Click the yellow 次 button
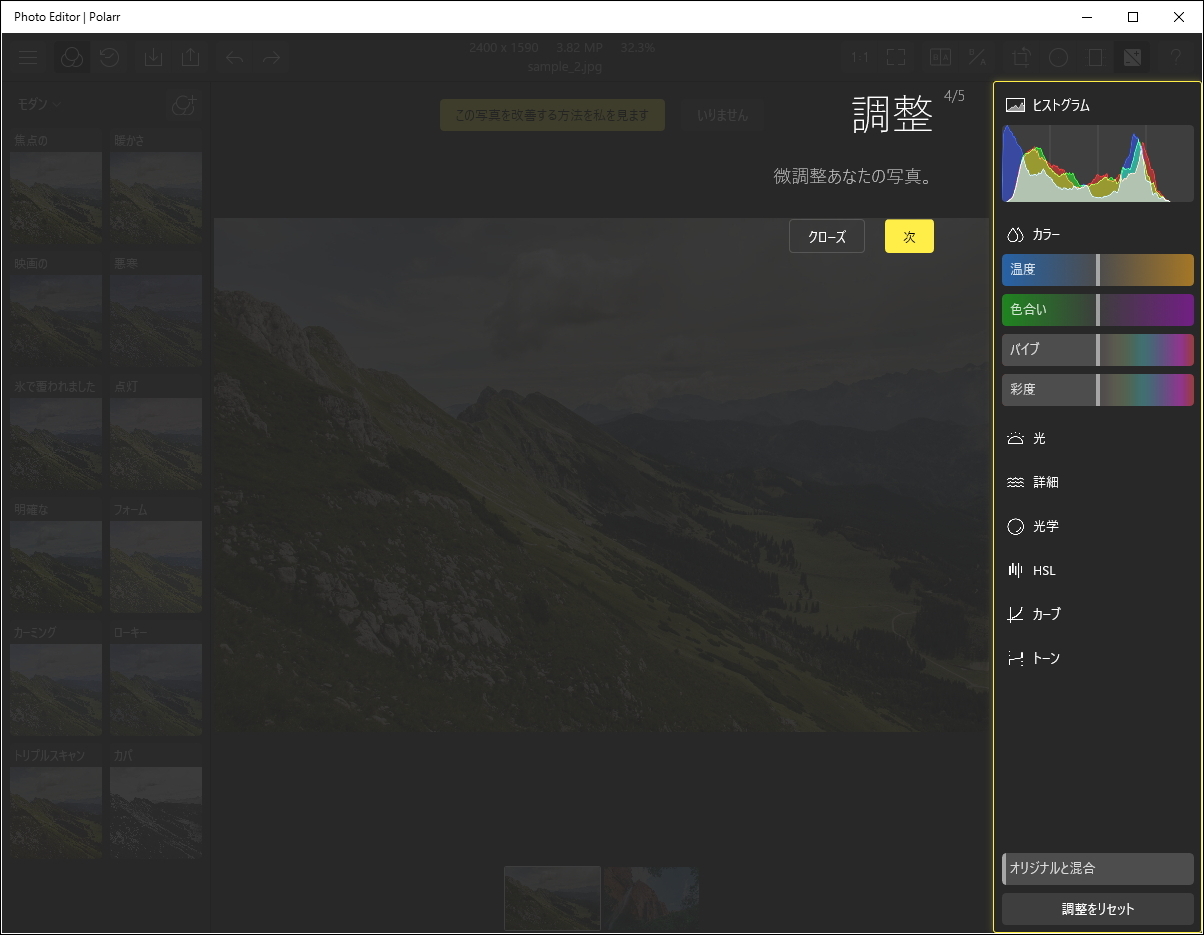The image size is (1204, 935). [x=909, y=236]
